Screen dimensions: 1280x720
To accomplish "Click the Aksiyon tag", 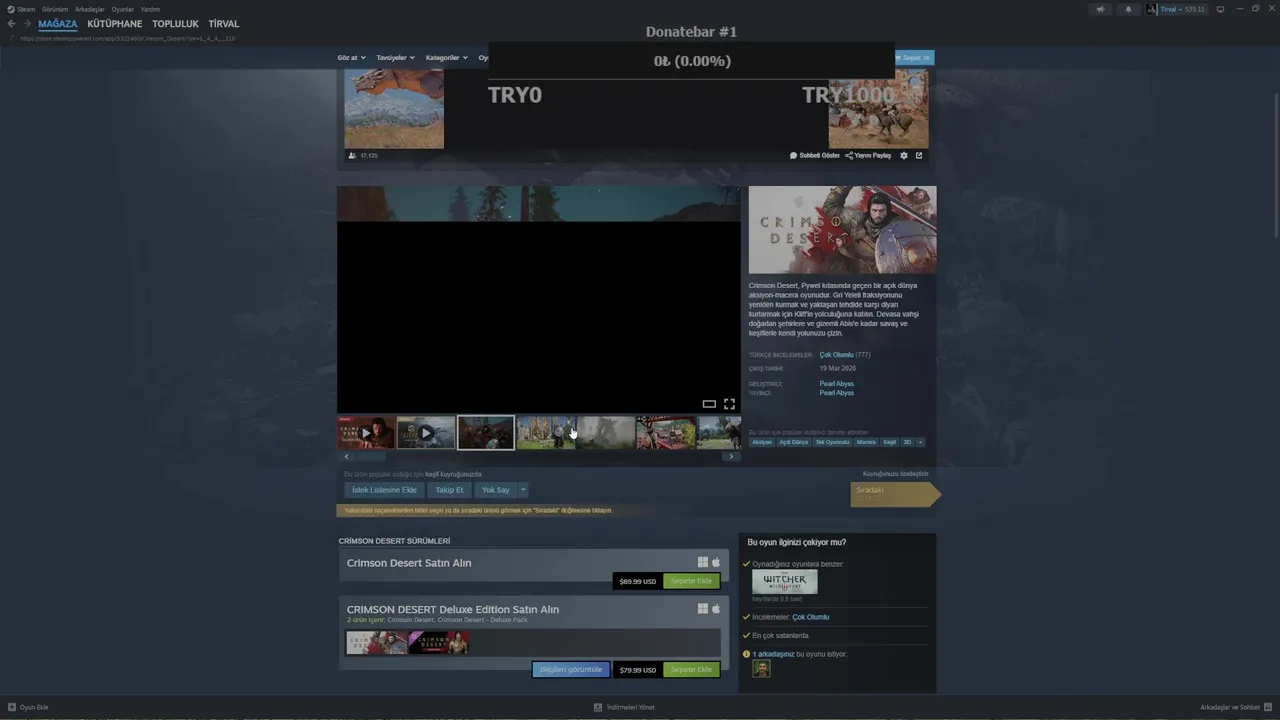I will coord(762,442).
